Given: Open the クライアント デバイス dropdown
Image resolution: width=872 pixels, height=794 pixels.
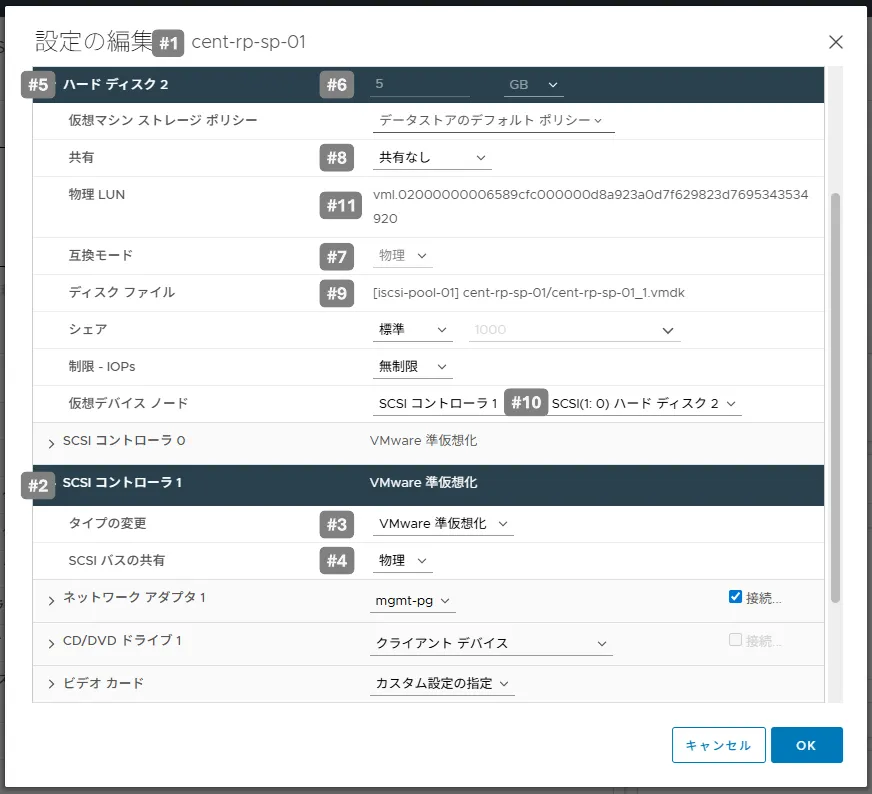Looking at the screenshot, I should (x=491, y=644).
